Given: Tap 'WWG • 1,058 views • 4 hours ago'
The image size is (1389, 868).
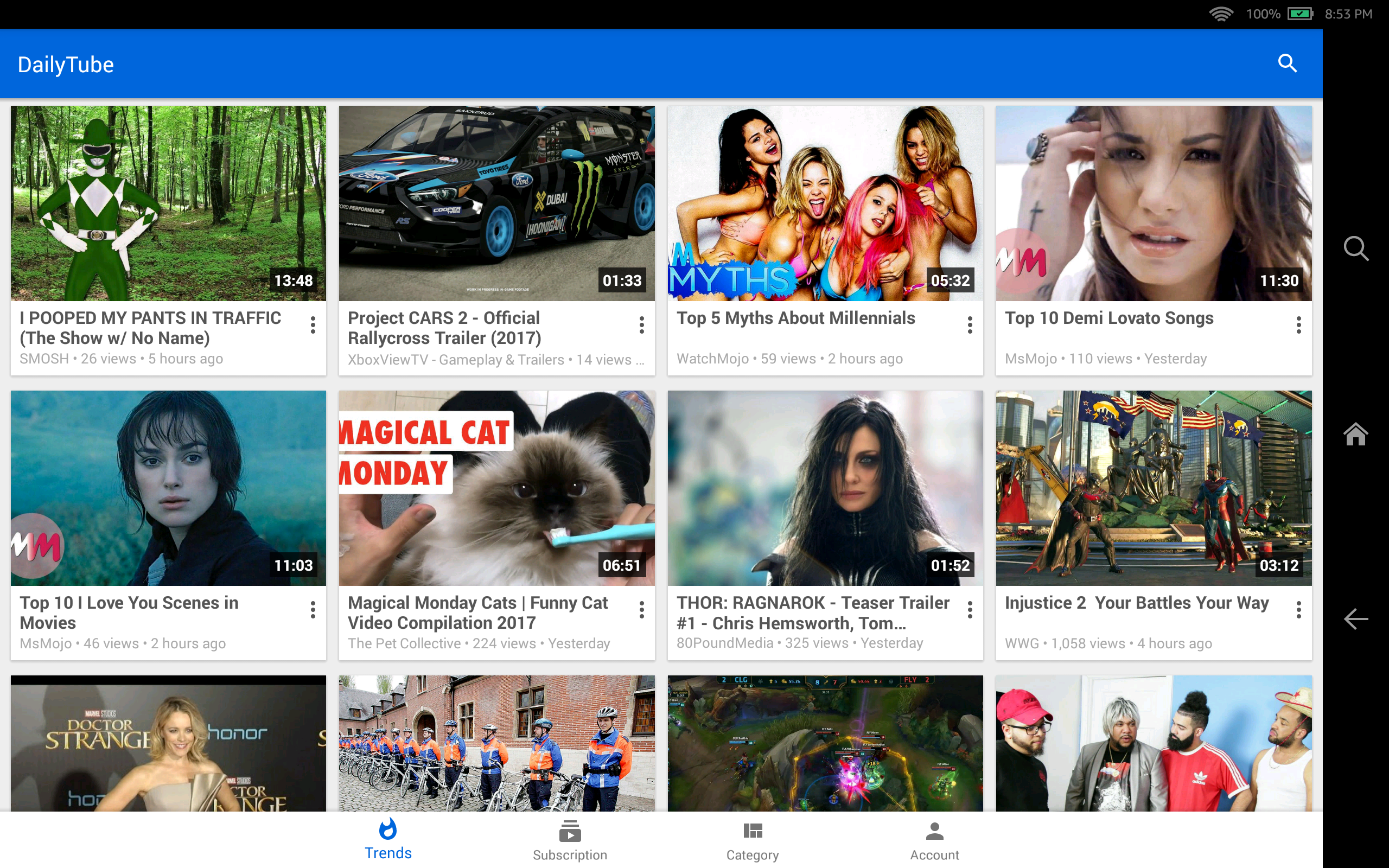Looking at the screenshot, I should click(1108, 643).
